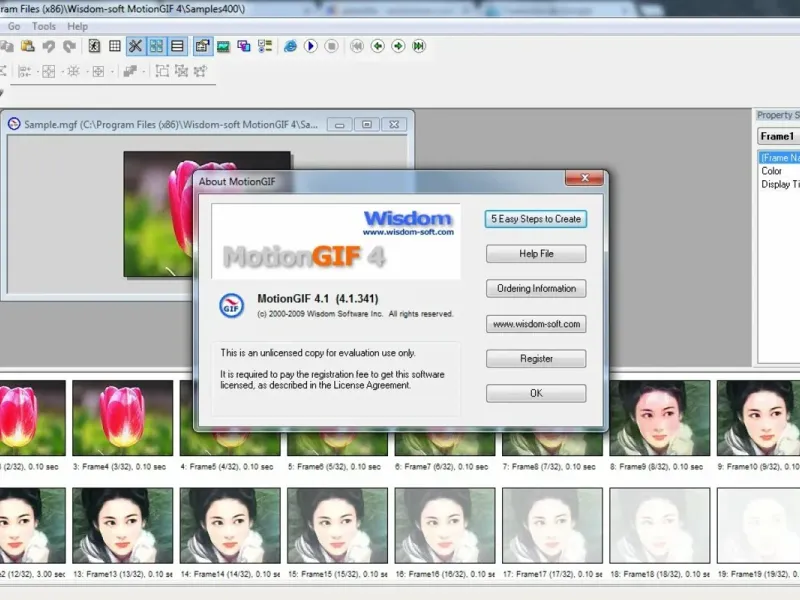
Task: Select the Frame16 (16/32) thumbnail
Action: [445, 526]
